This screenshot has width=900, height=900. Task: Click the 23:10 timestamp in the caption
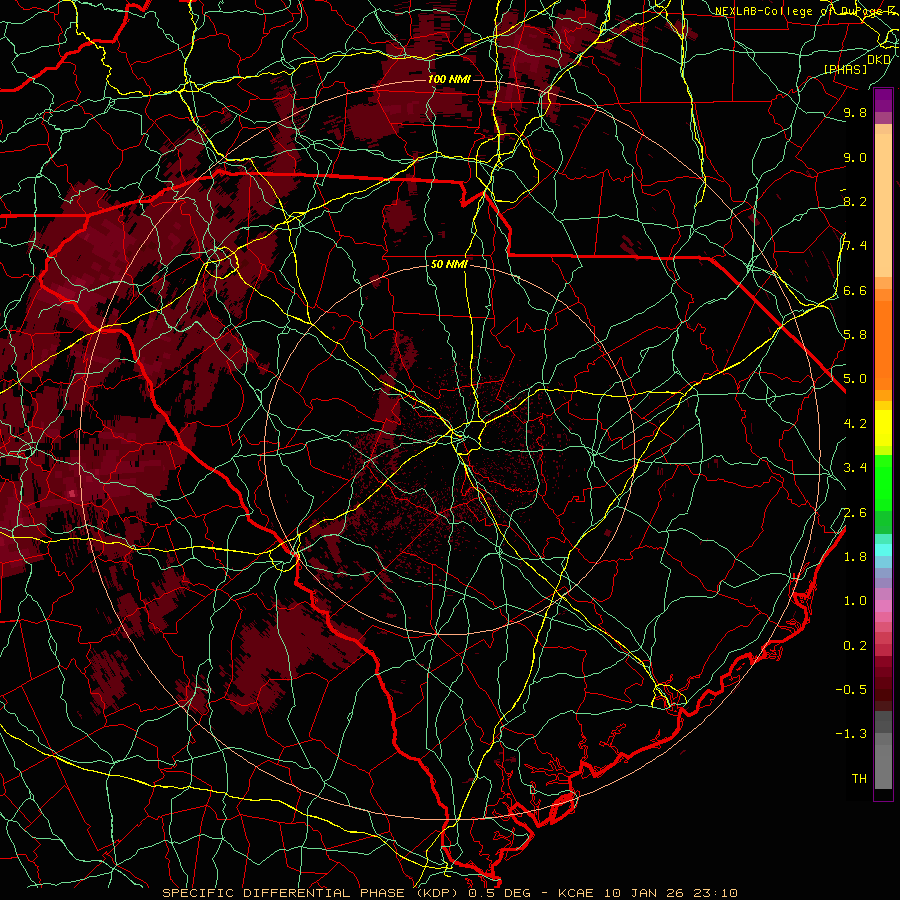pyautogui.click(x=716, y=893)
